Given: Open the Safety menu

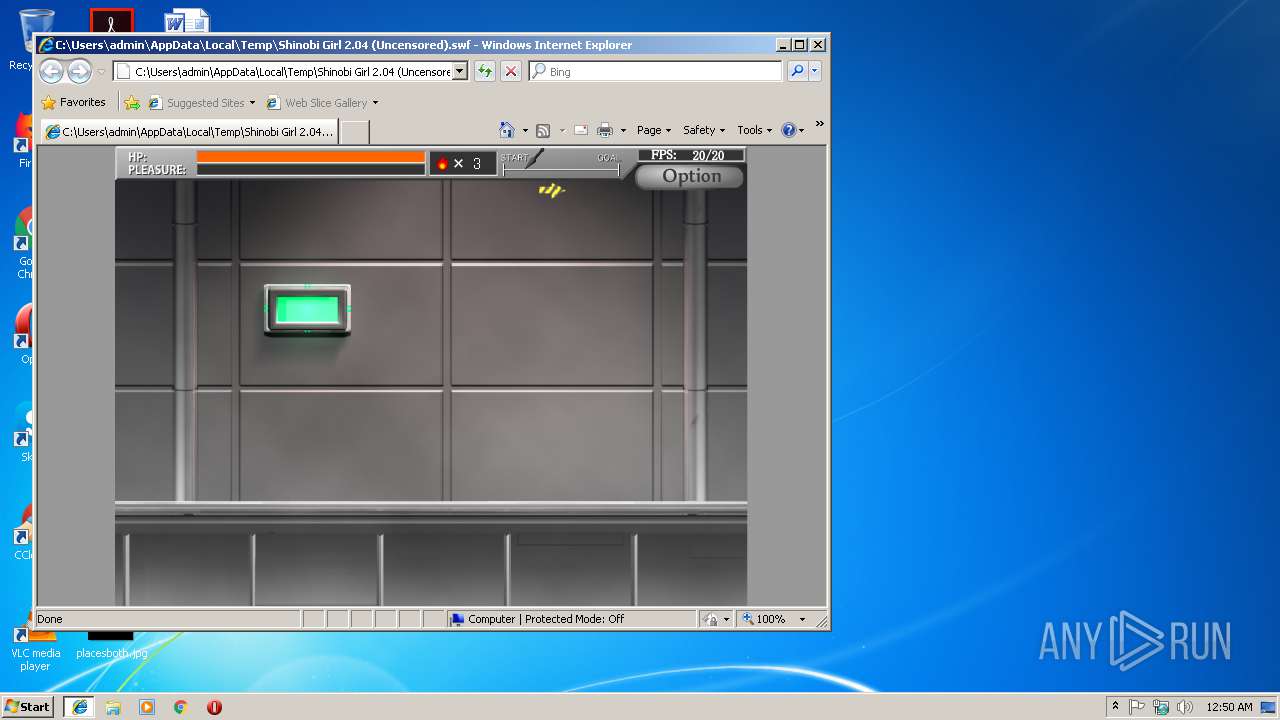Looking at the screenshot, I should 704,130.
